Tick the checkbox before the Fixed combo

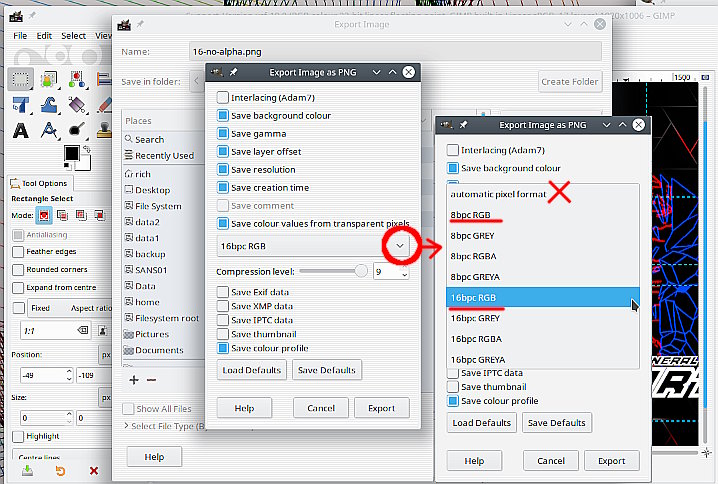(x=19, y=308)
